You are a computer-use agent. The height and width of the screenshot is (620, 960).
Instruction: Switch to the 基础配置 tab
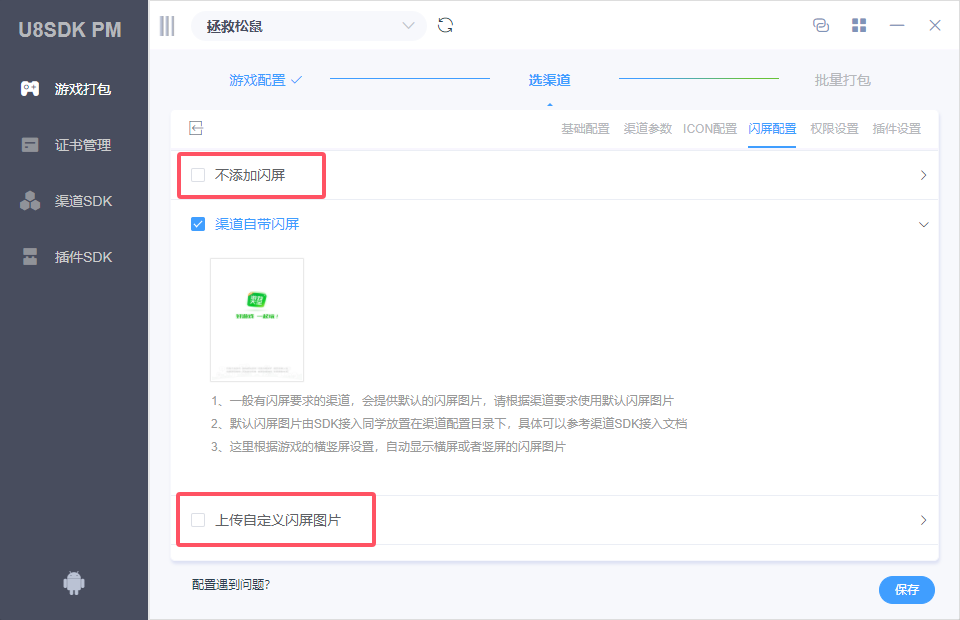coord(585,129)
